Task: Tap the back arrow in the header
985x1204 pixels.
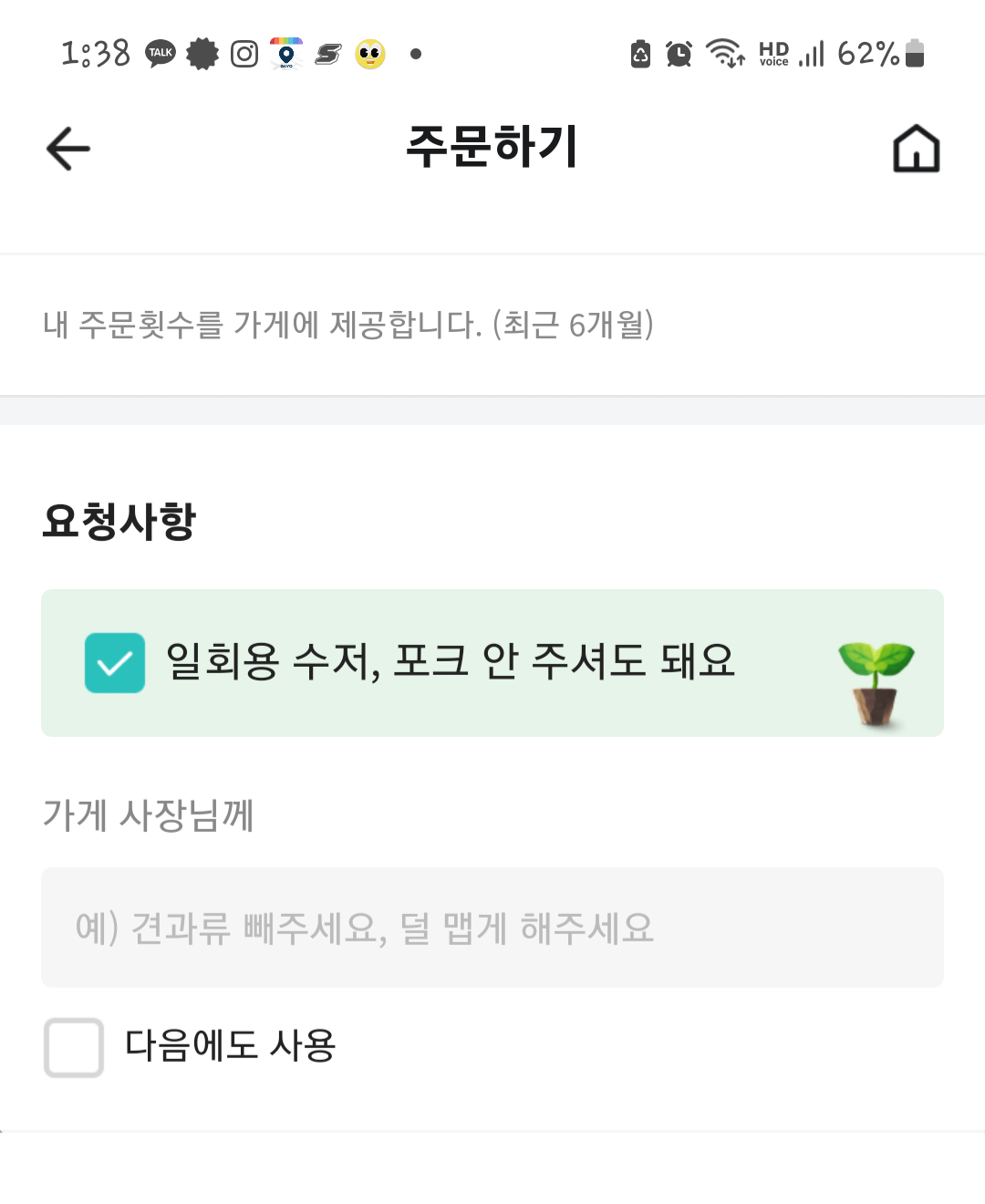Action: pyautogui.click(x=68, y=149)
